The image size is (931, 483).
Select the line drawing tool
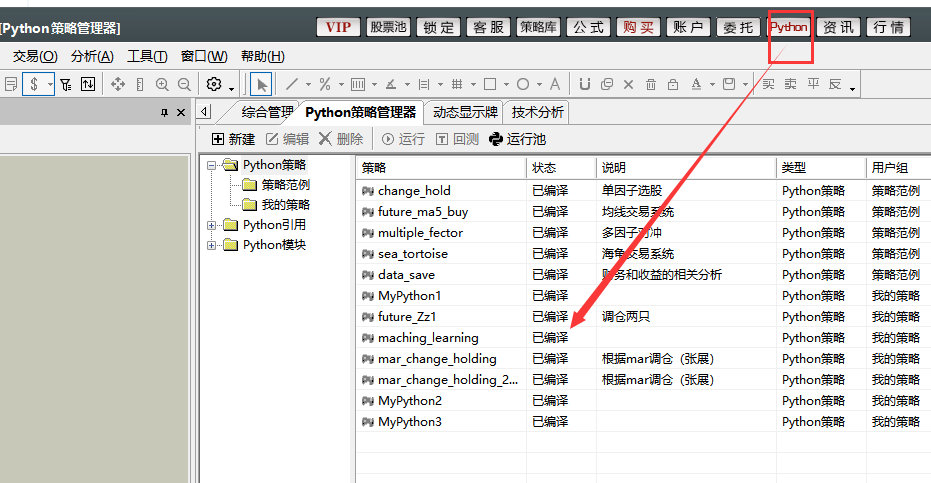pyautogui.click(x=292, y=84)
